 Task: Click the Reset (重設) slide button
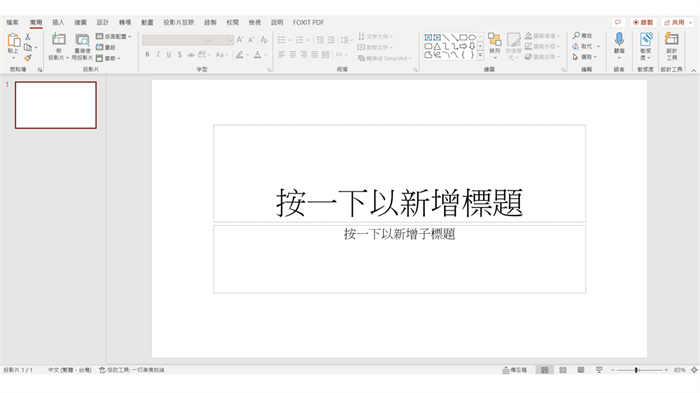point(106,47)
